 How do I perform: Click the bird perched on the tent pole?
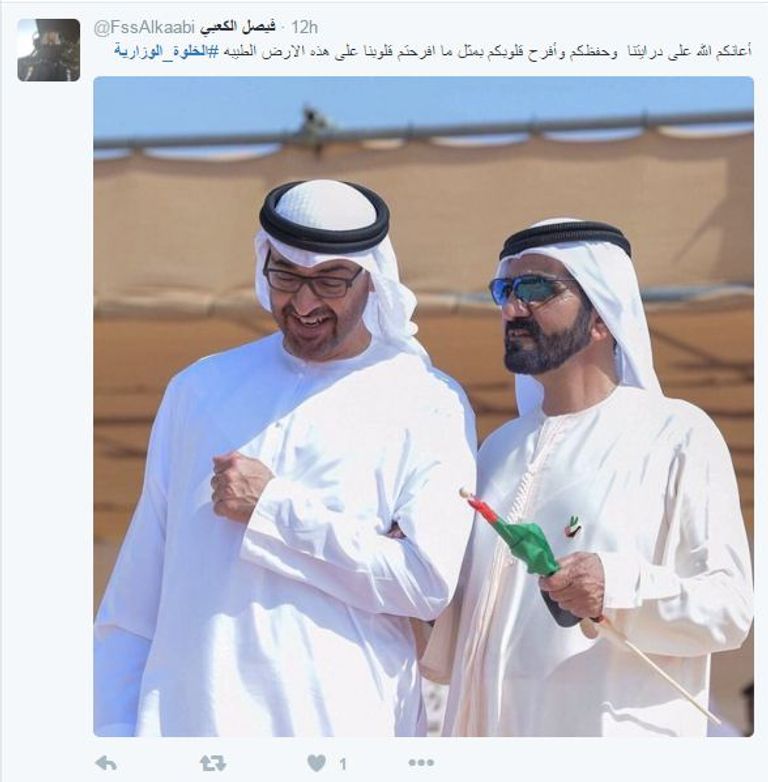click(x=312, y=122)
